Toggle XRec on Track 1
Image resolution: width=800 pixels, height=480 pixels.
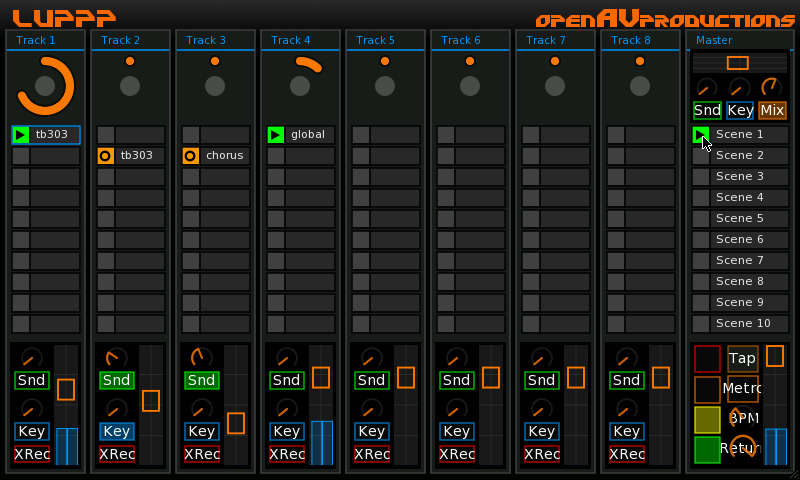click(x=31, y=454)
